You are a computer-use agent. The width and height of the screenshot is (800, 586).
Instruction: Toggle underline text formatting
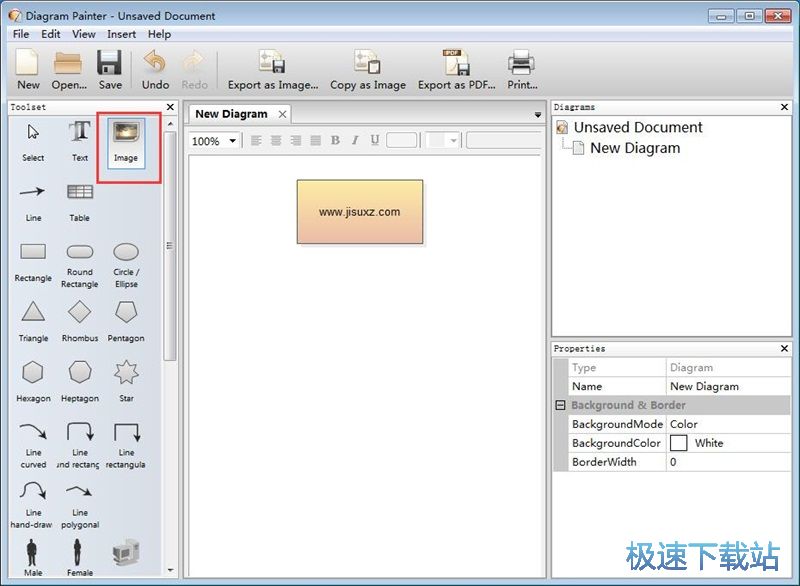(x=375, y=141)
